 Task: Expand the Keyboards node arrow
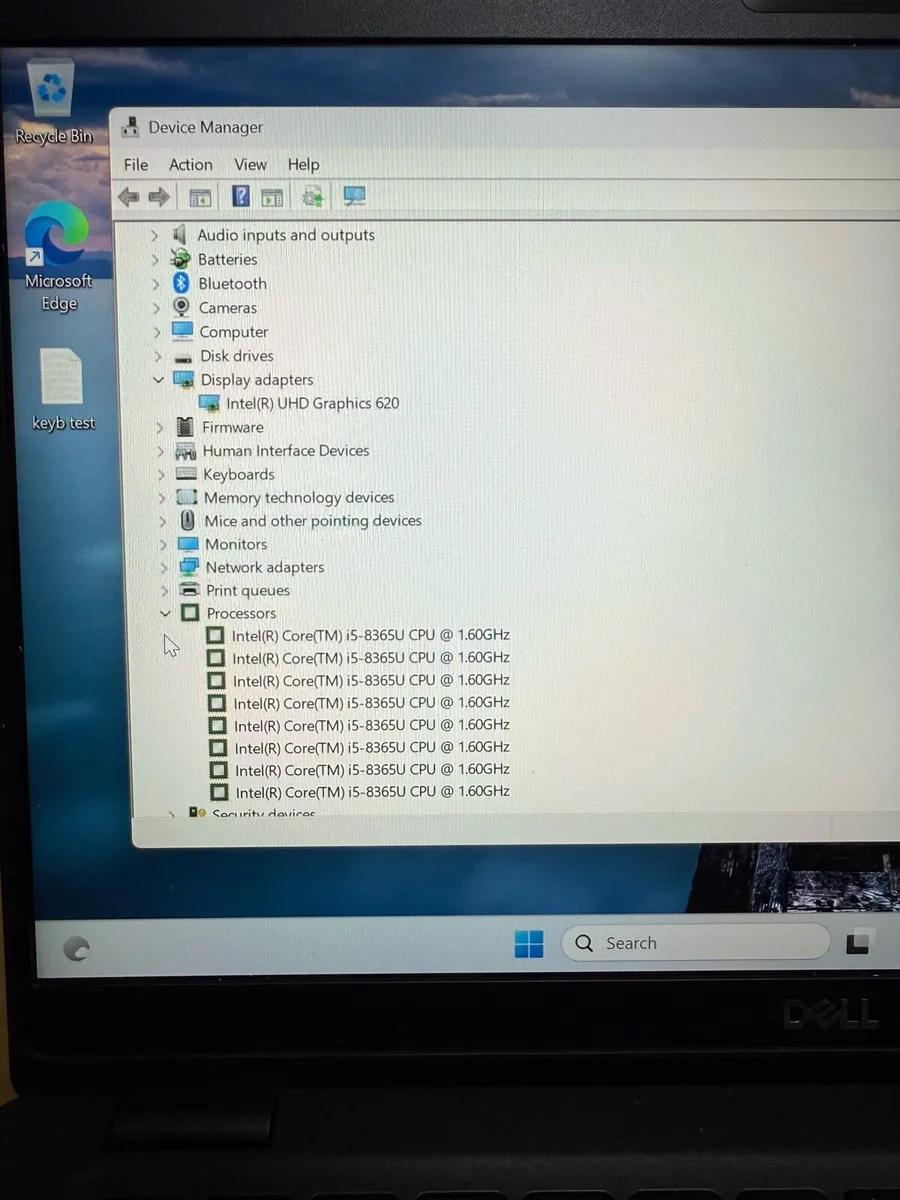point(161,474)
